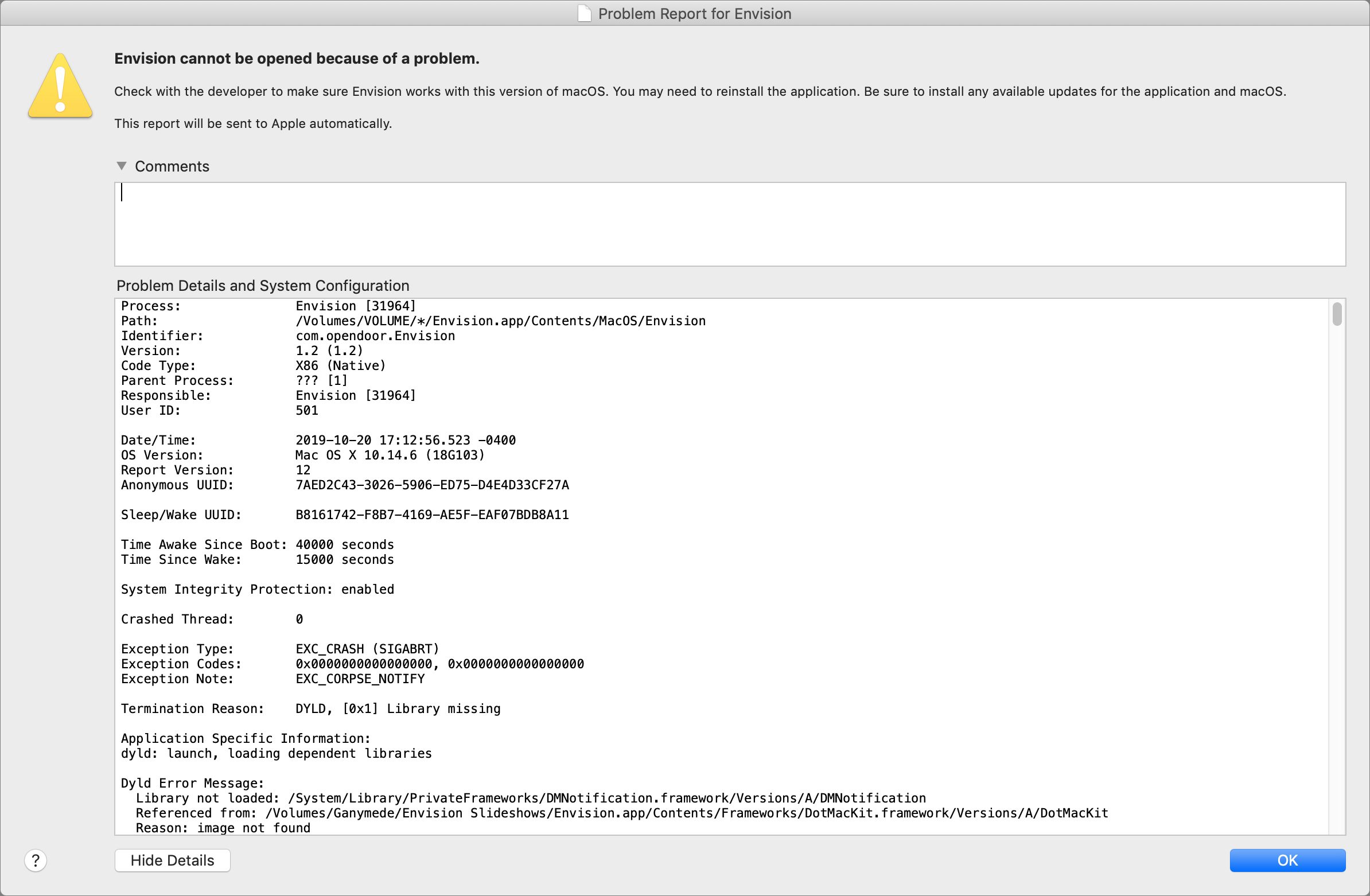Click the 'Problem Report for Envision' window title

click(x=694, y=13)
